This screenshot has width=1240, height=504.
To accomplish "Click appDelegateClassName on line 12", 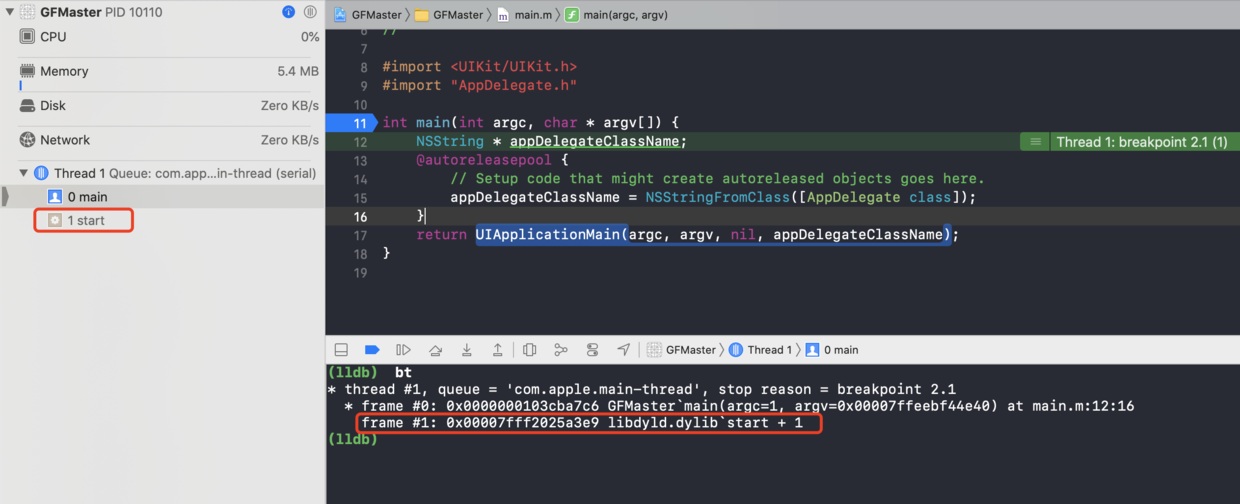I will pos(596,142).
